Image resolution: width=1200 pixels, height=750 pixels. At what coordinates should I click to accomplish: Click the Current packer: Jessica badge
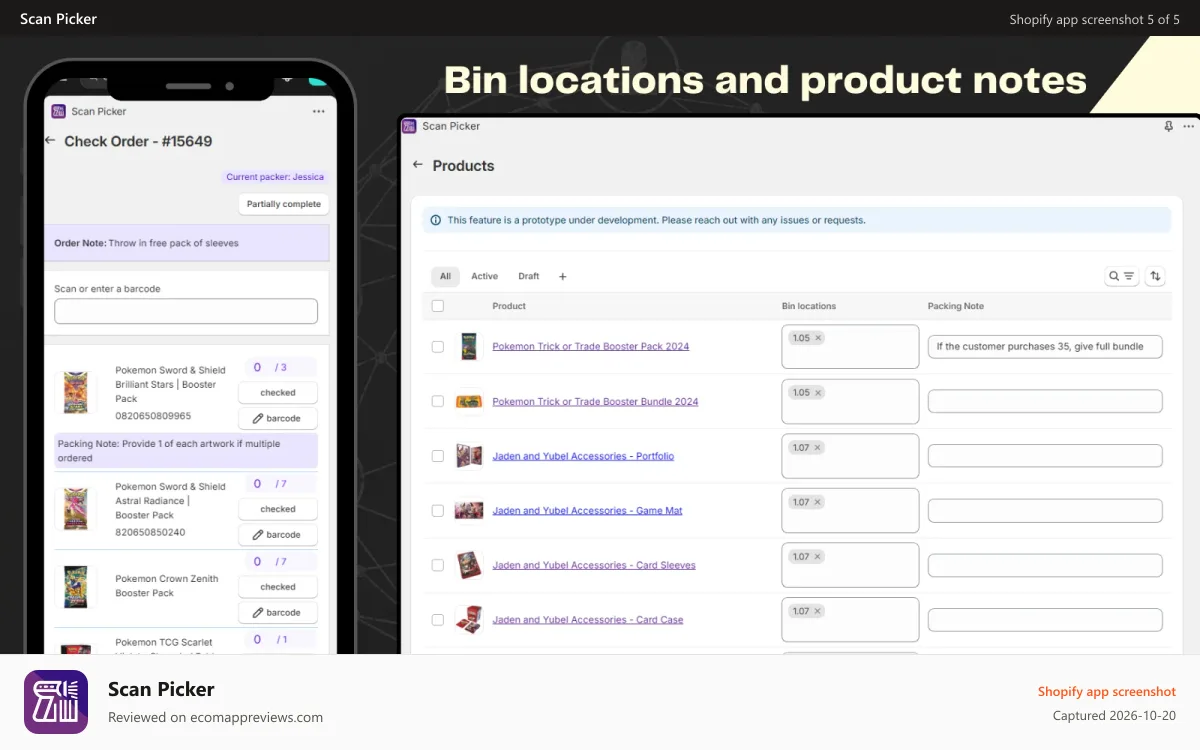275,177
